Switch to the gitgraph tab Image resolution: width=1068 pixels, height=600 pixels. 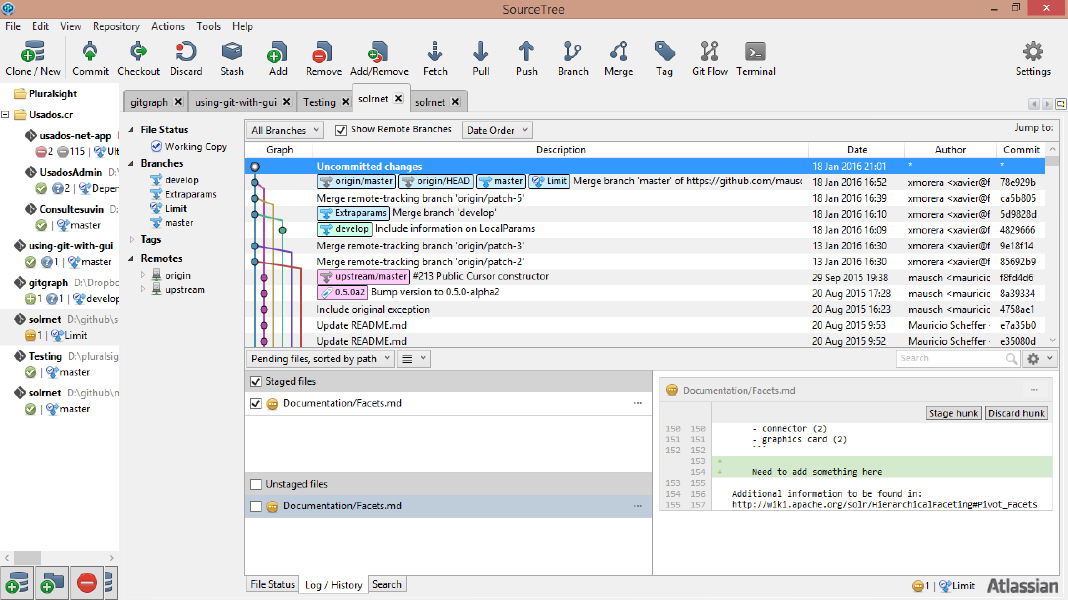[x=149, y=102]
